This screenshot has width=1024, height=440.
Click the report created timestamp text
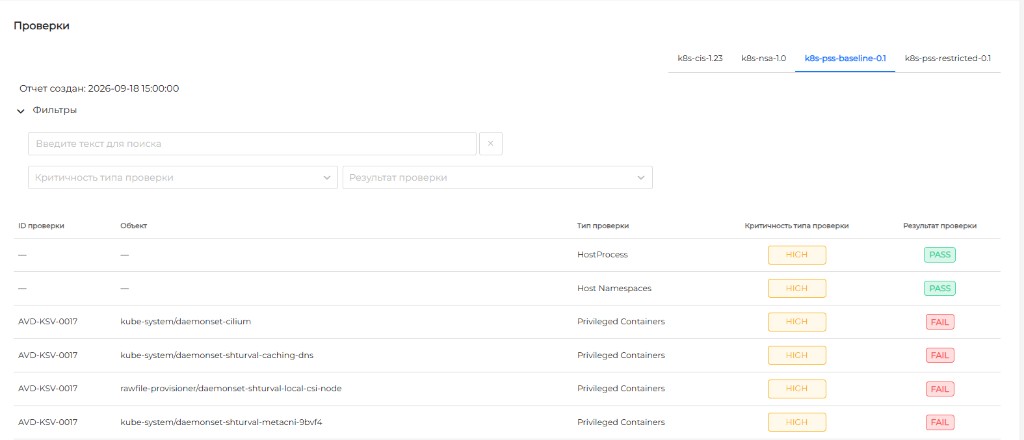coord(99,89)
